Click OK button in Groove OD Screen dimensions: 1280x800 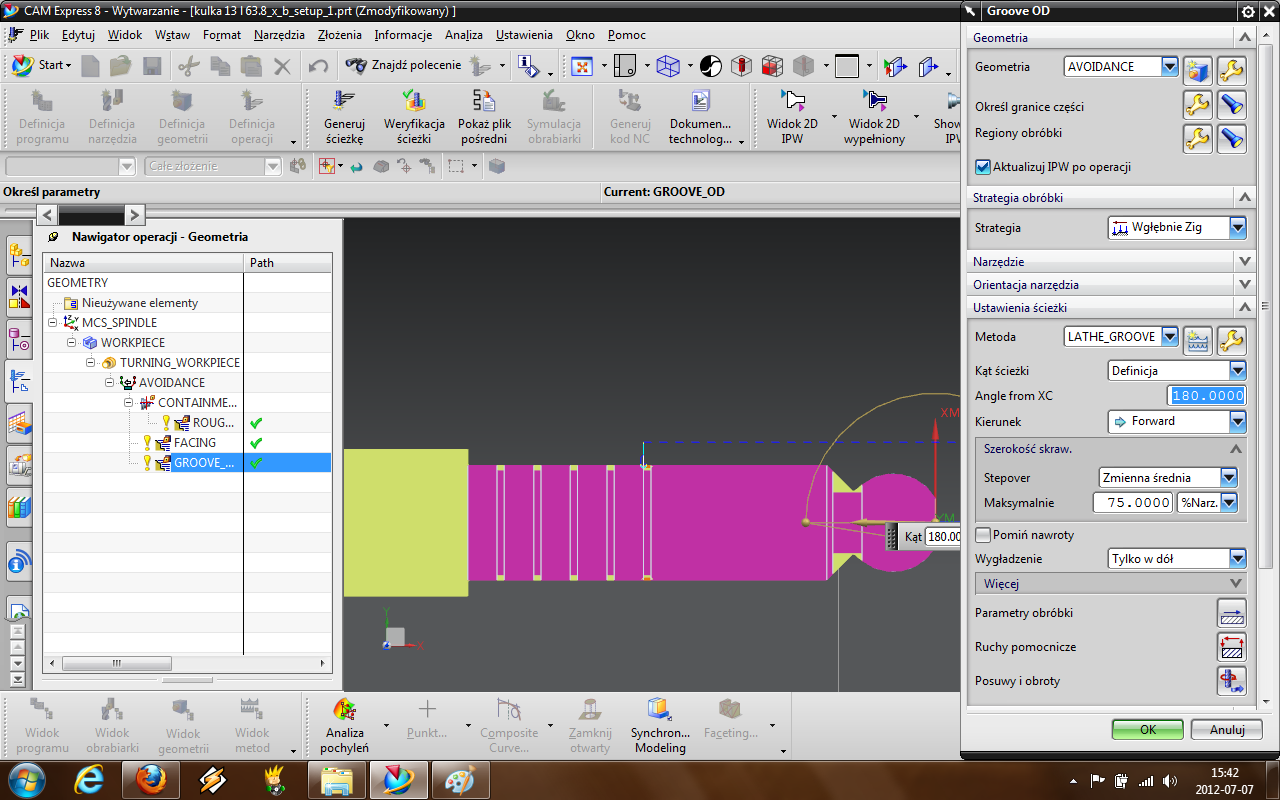pos(1148,730)
